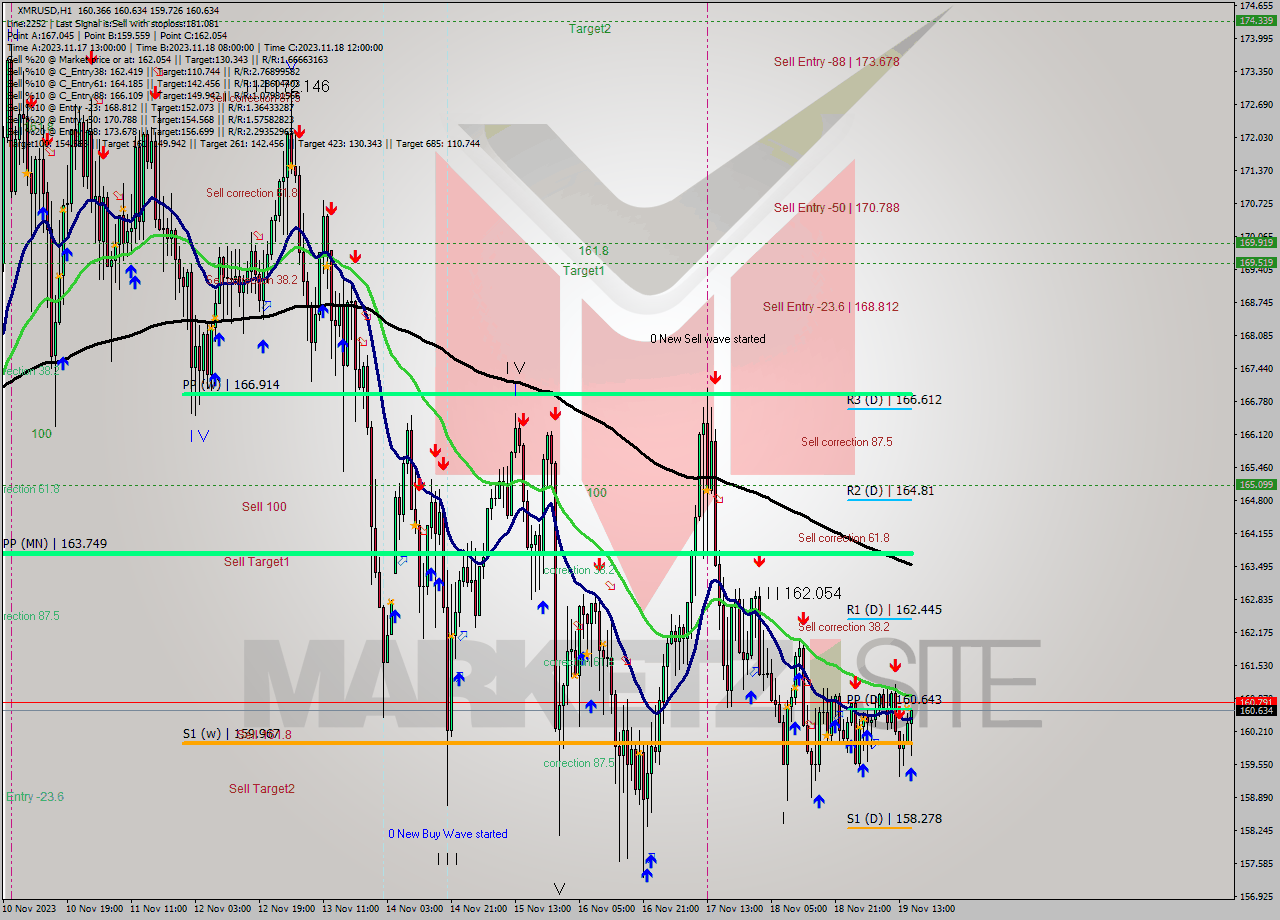This screenshot has width=1280, height=920.
Task: Click the green 169.919 price tag
Action: 1256,243
